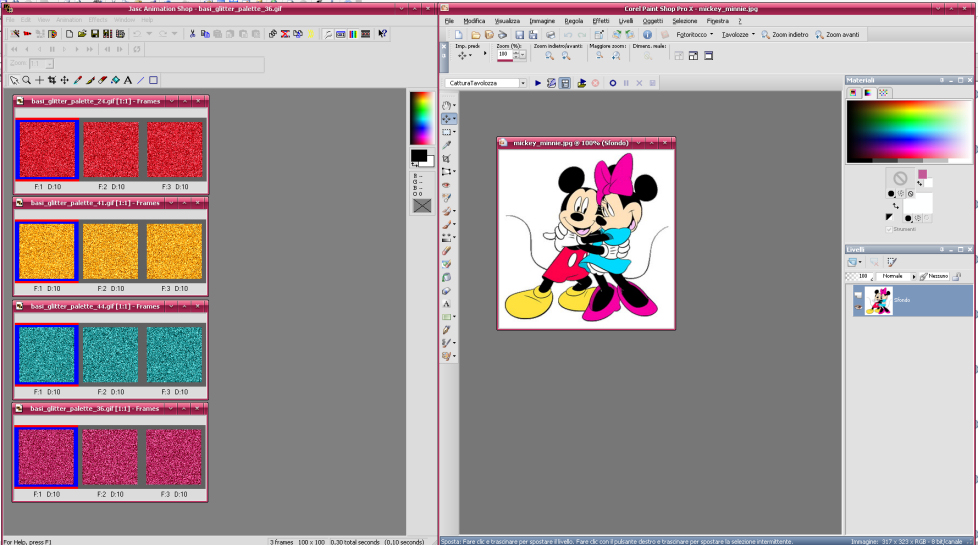Open Effetti menu in Paint Shop Pro

point(601,21)
